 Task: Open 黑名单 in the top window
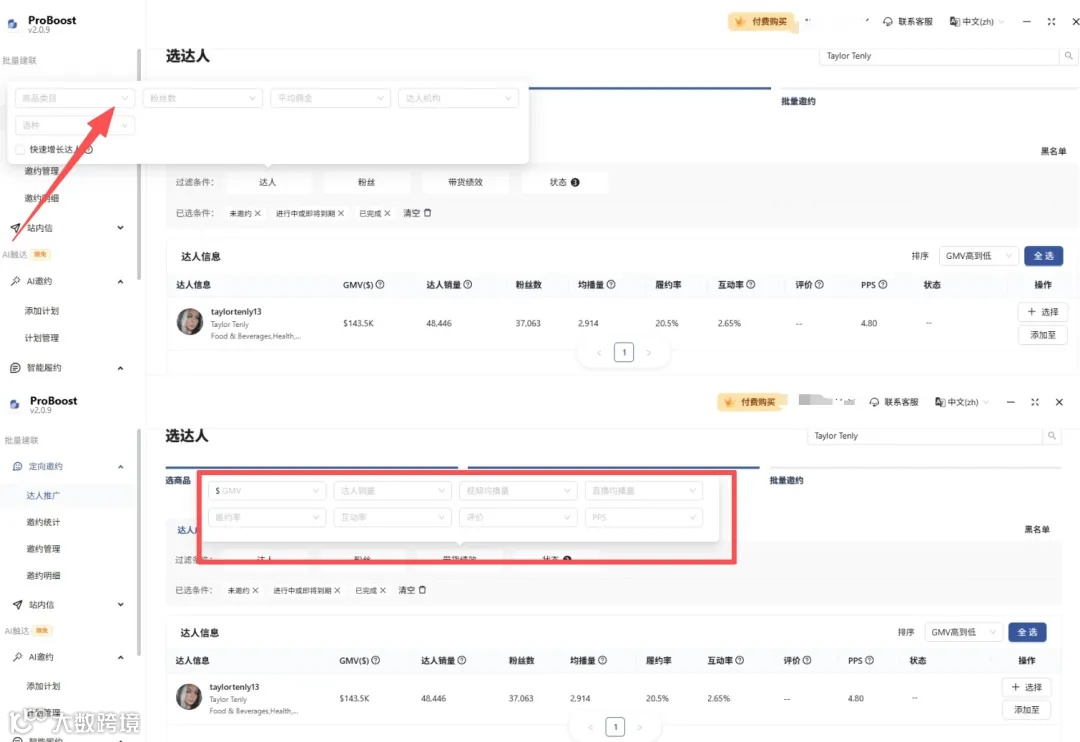(x=1053, y=152)
